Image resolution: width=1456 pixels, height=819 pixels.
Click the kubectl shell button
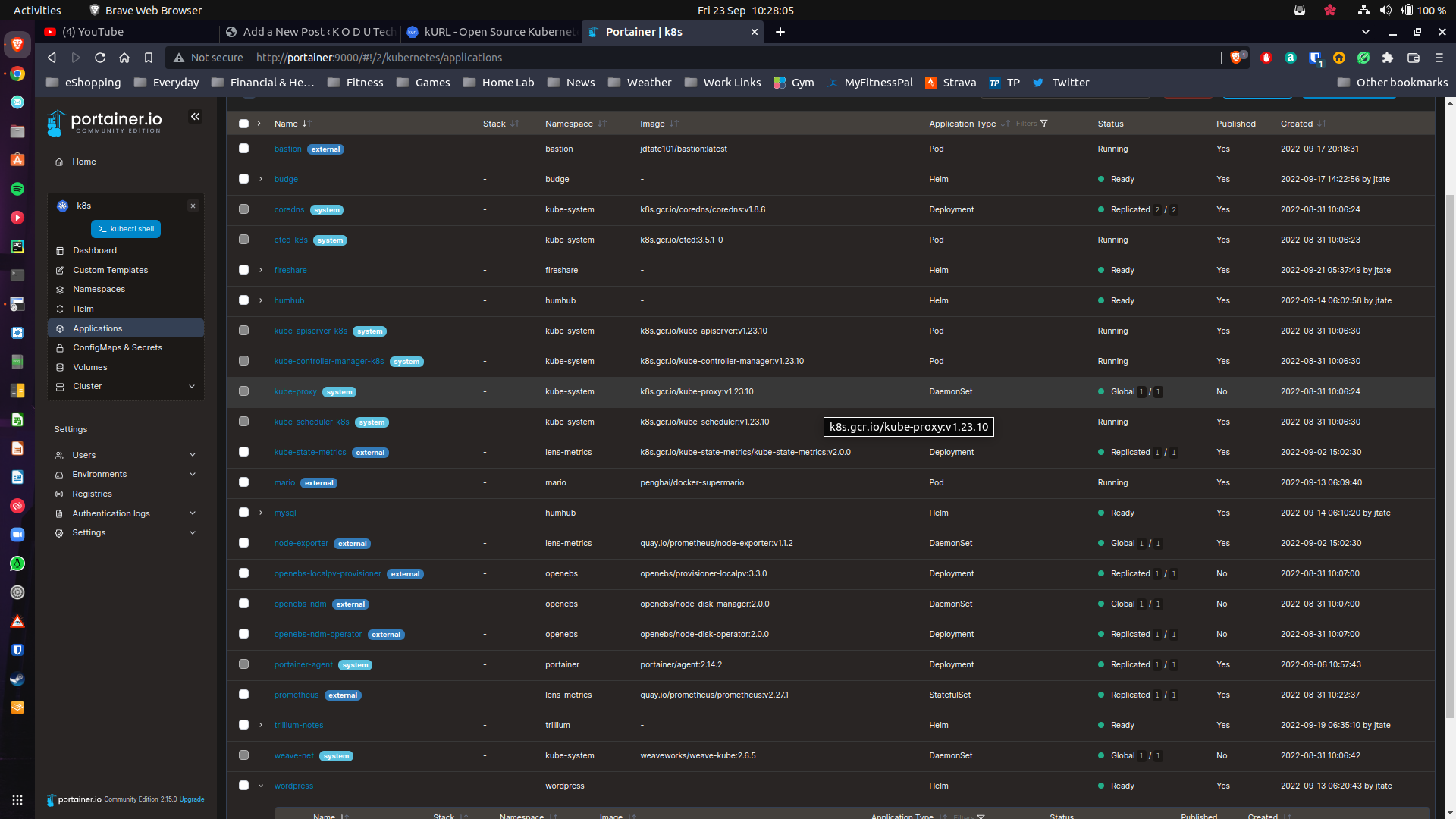pyautogui.click(x=126, y=229)
